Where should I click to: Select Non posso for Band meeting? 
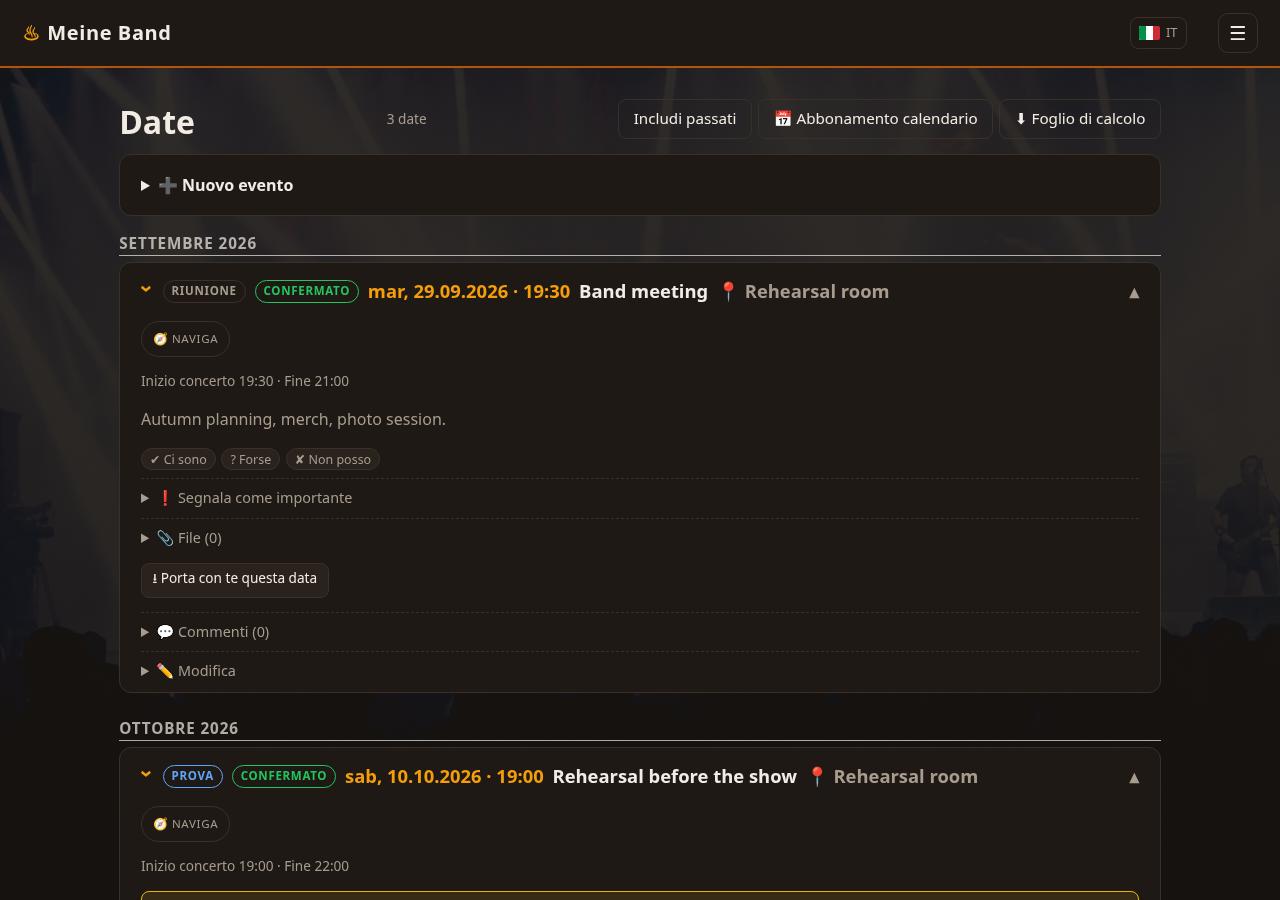pyautogui.click(x=333, y=459)
